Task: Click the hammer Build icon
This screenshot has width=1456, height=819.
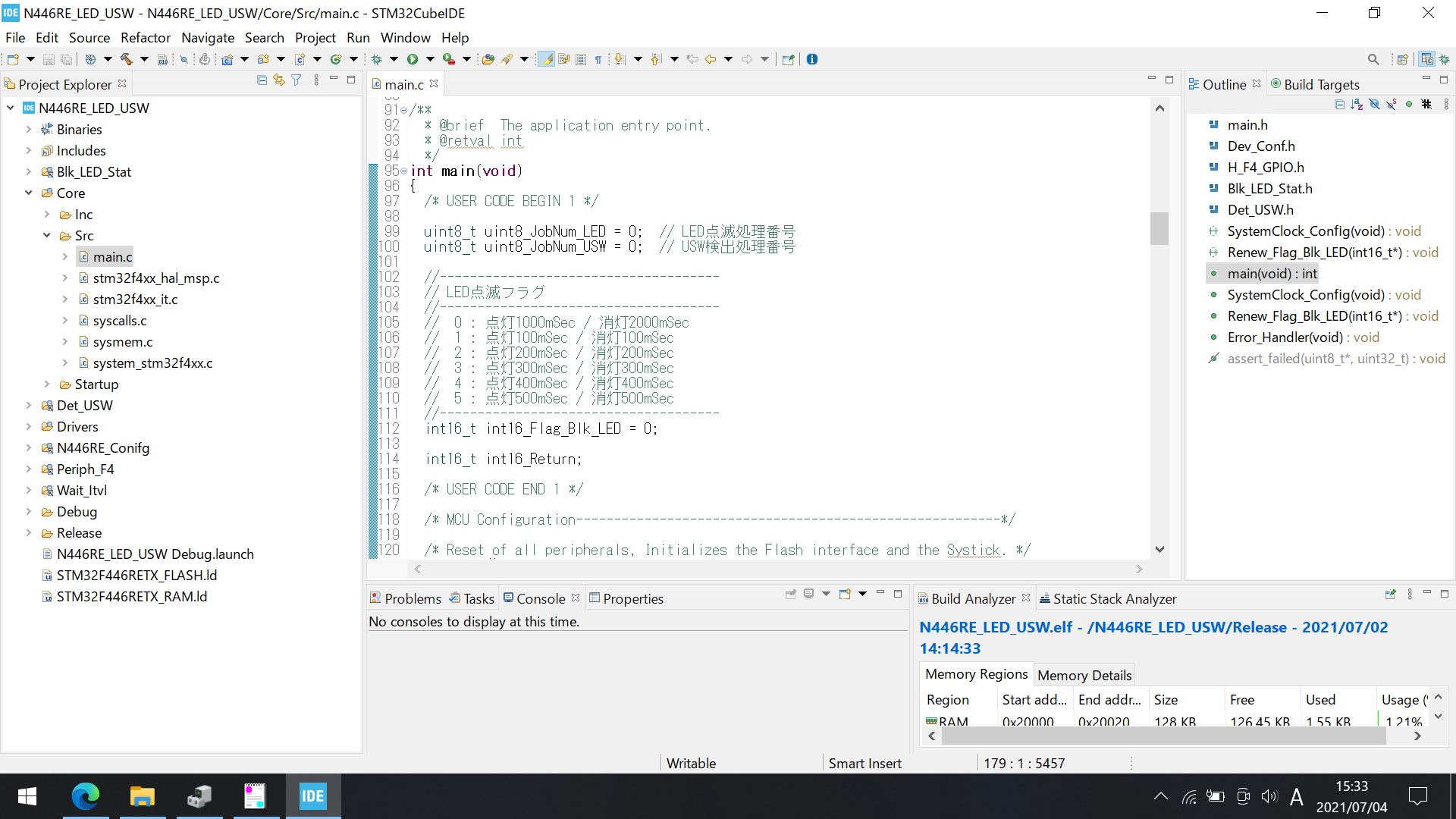Action: (x=126, y=59)
